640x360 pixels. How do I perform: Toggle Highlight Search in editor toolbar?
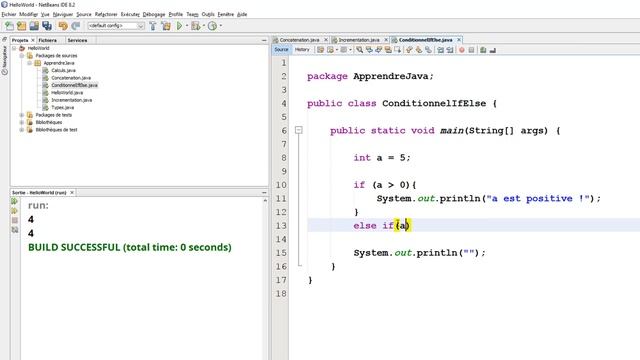[x=388, y=50]
